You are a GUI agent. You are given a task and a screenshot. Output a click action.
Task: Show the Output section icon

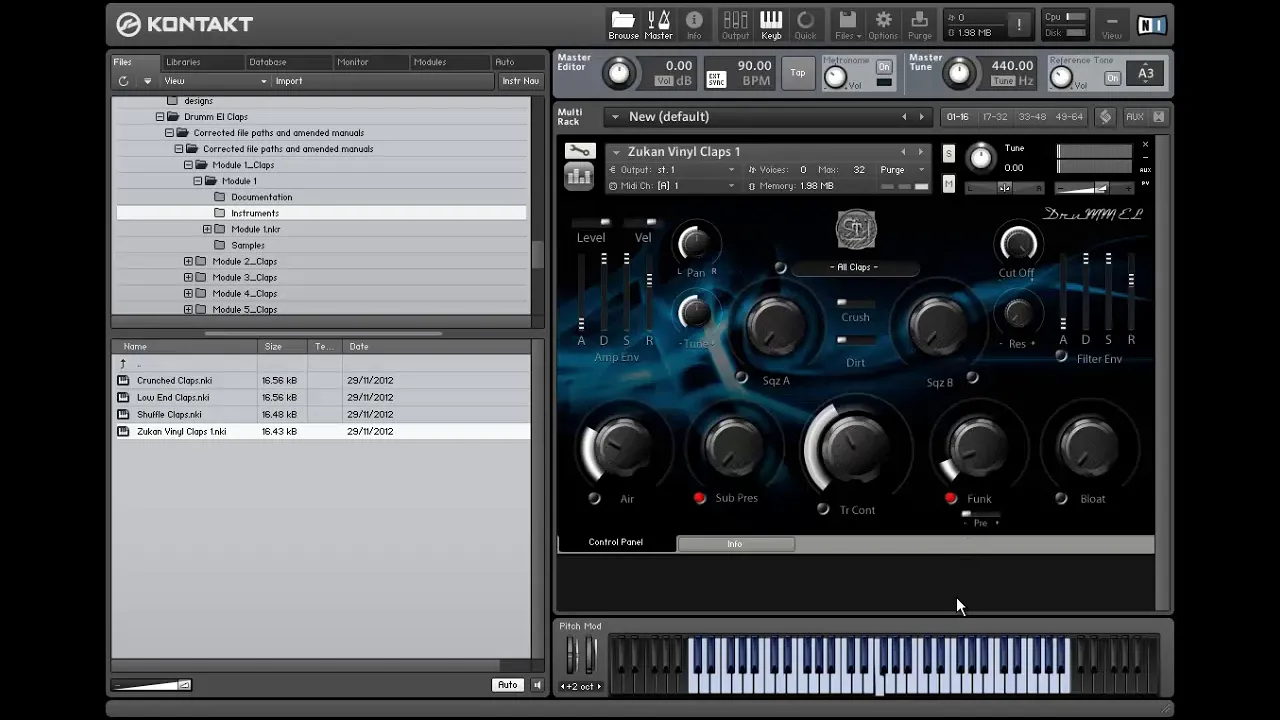pyautogui.click(x=735, y=25)
